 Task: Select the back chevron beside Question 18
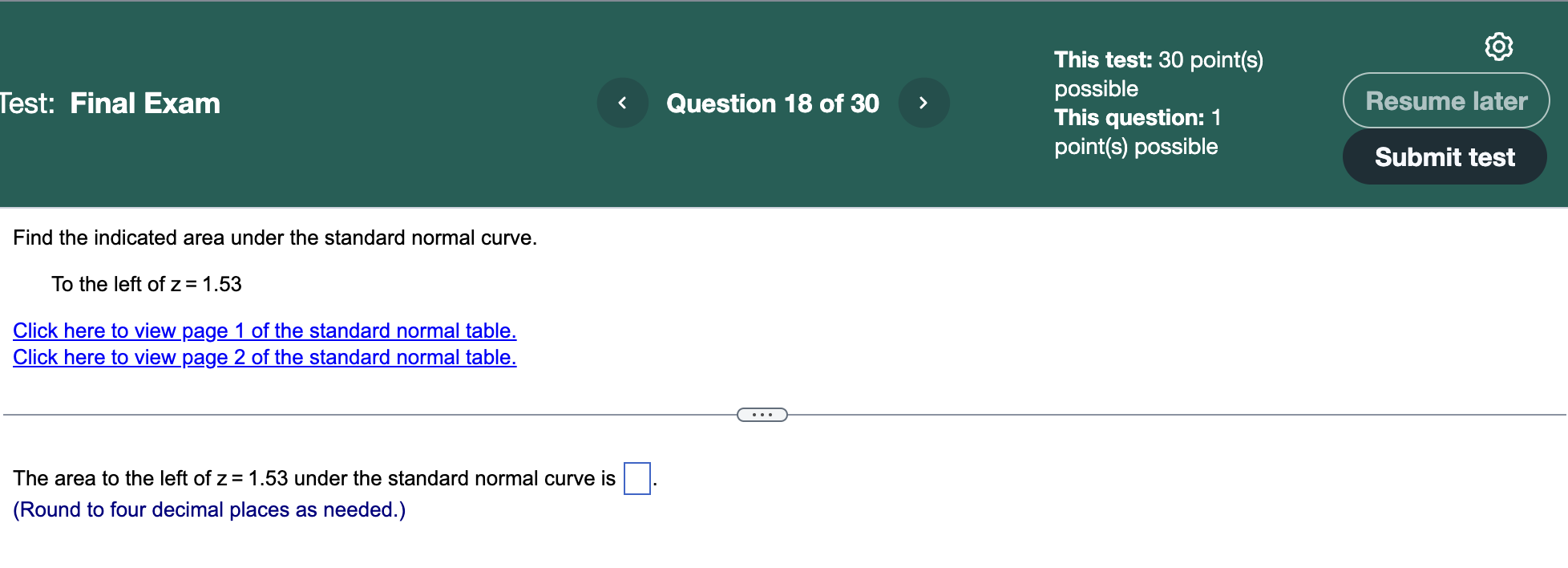coord(623,103)
